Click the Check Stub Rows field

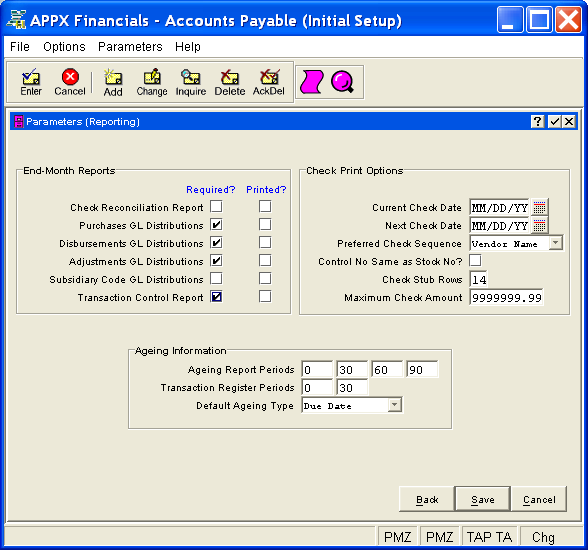click(478, 279)
